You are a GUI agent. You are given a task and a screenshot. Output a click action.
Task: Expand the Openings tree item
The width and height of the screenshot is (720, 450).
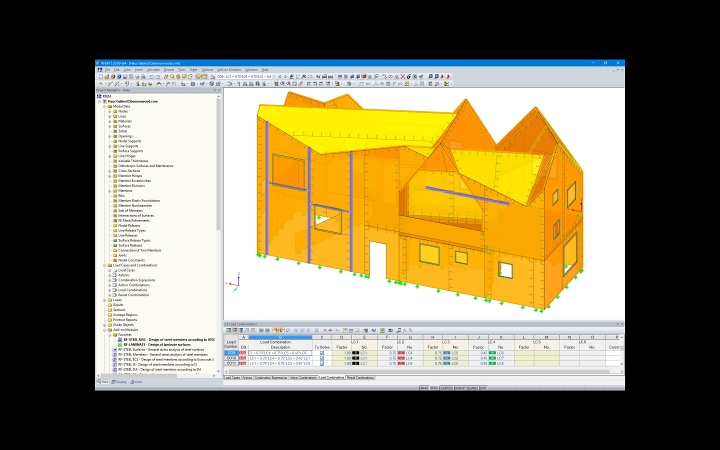click(110, 136)
